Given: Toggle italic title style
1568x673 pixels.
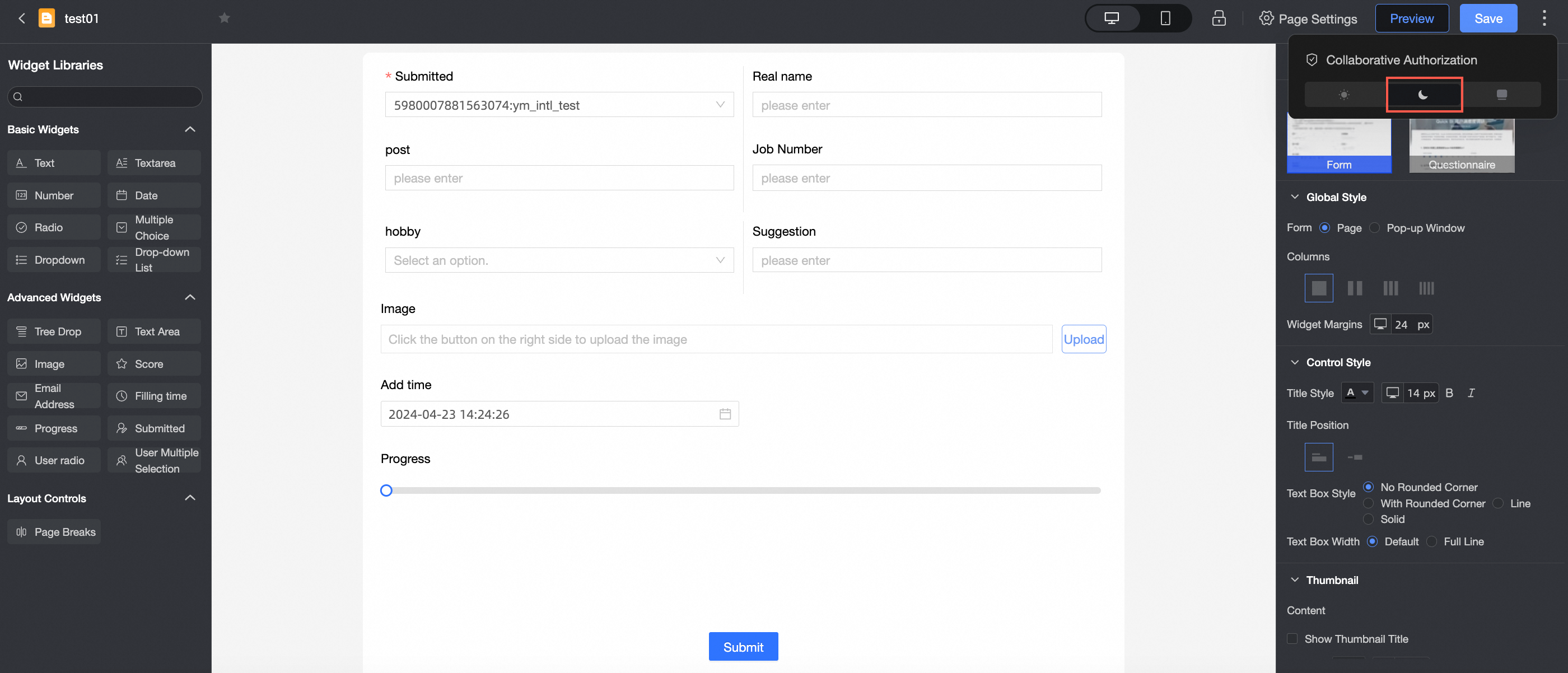Looking at the screenshot, I should [1471, 393].
